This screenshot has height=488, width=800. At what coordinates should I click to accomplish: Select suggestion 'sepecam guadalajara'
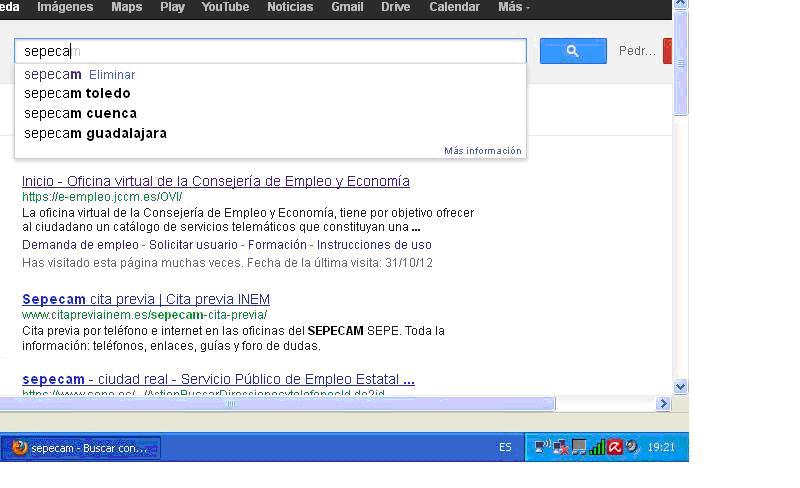tap(95, 133)
